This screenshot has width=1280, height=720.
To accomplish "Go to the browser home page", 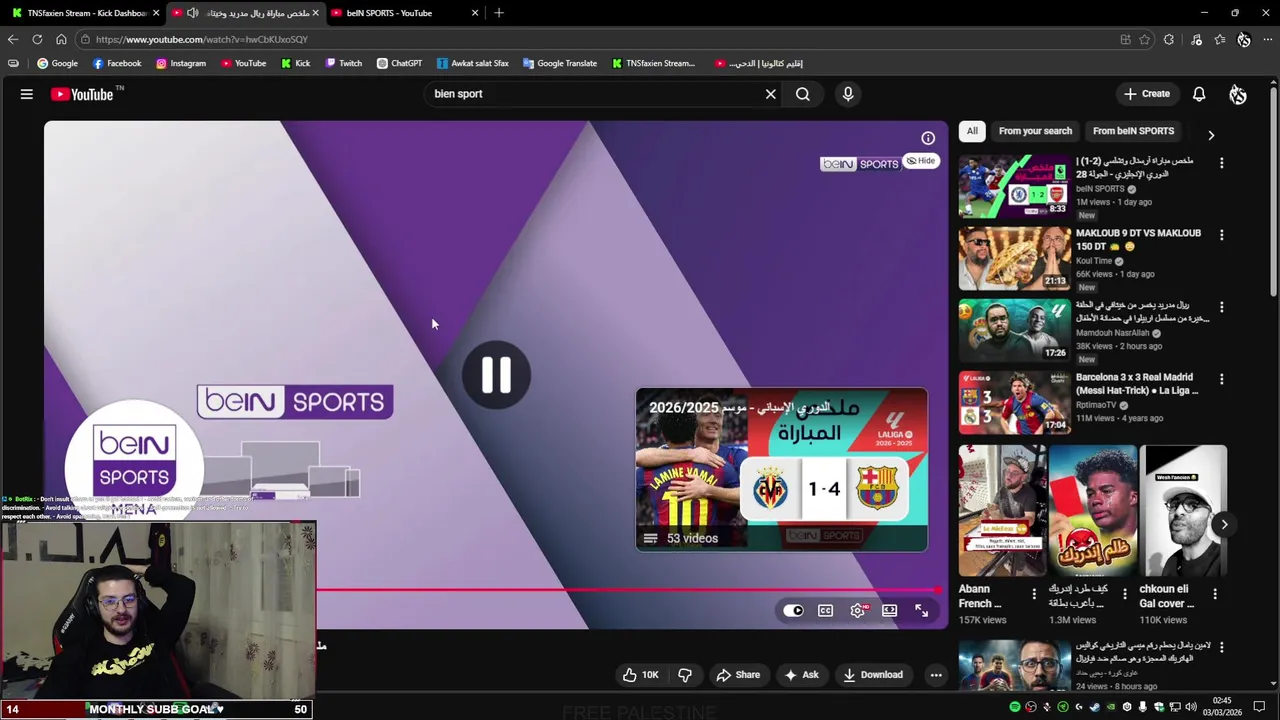I will click(x=61, y=39).
